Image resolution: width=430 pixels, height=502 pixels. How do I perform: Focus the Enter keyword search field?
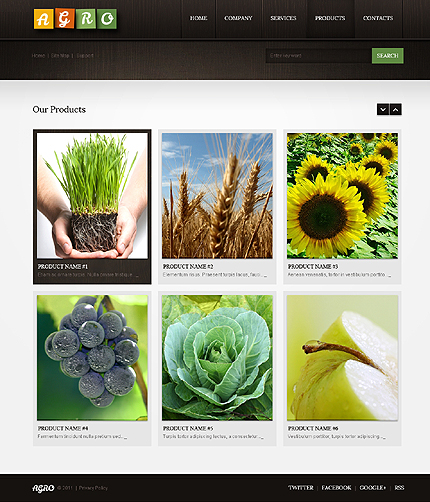coord(319,56)
